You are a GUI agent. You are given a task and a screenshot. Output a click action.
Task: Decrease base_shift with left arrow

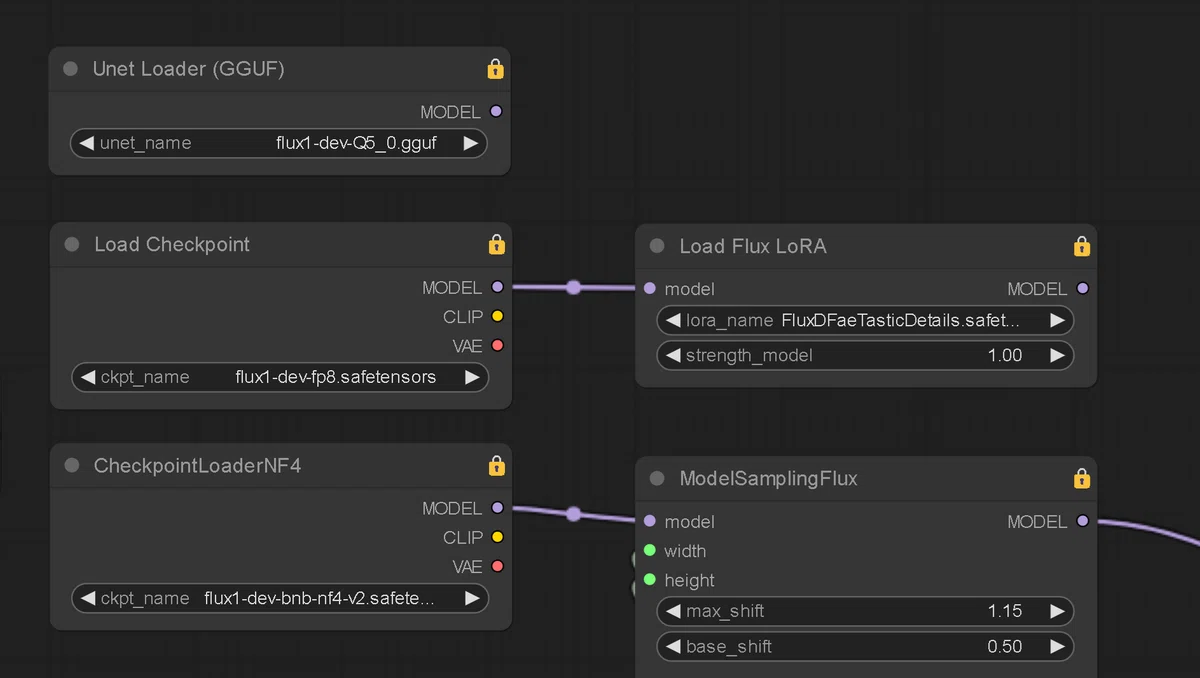(673, 646)
